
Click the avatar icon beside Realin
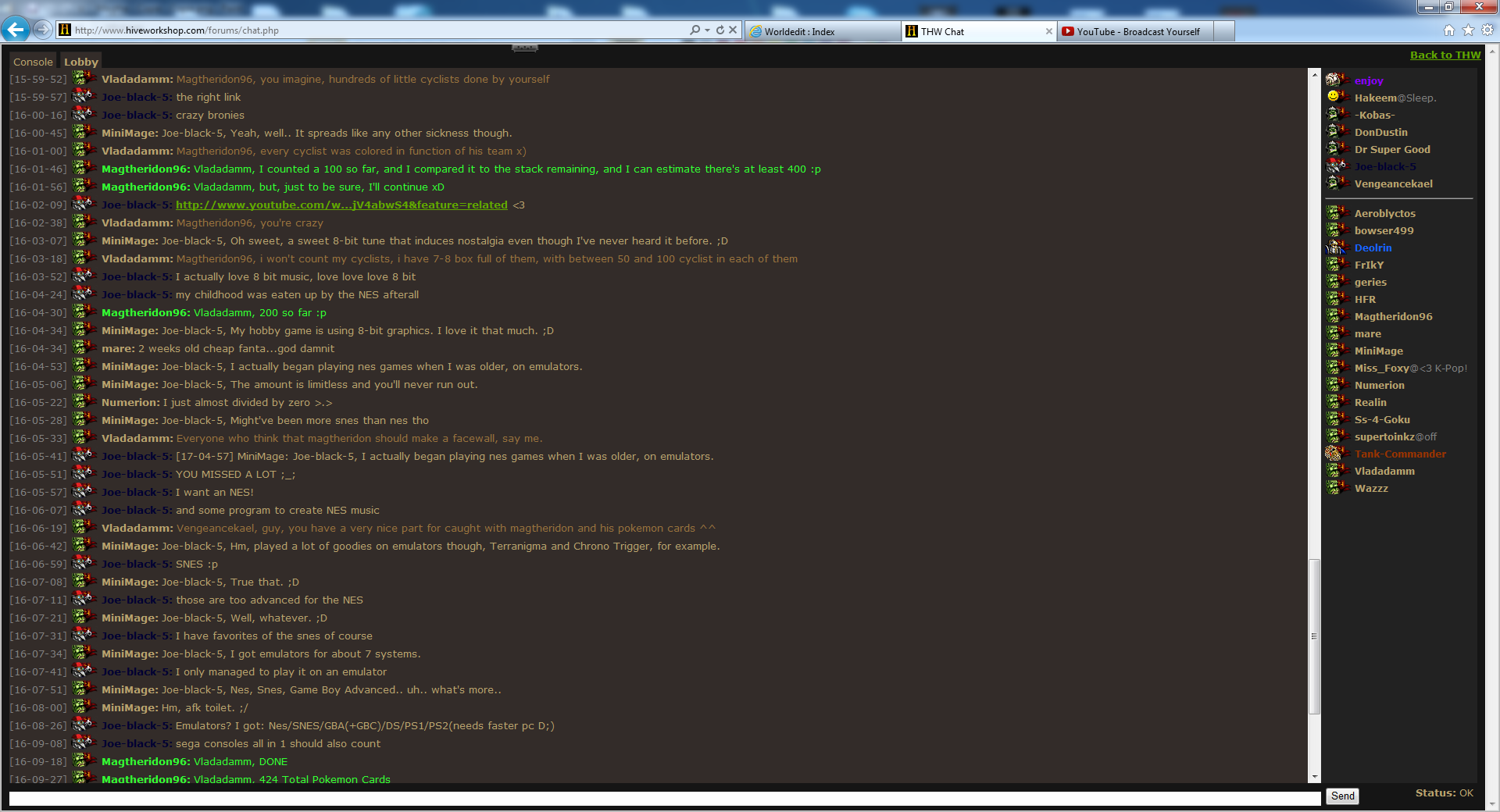tap(1337, 401)
